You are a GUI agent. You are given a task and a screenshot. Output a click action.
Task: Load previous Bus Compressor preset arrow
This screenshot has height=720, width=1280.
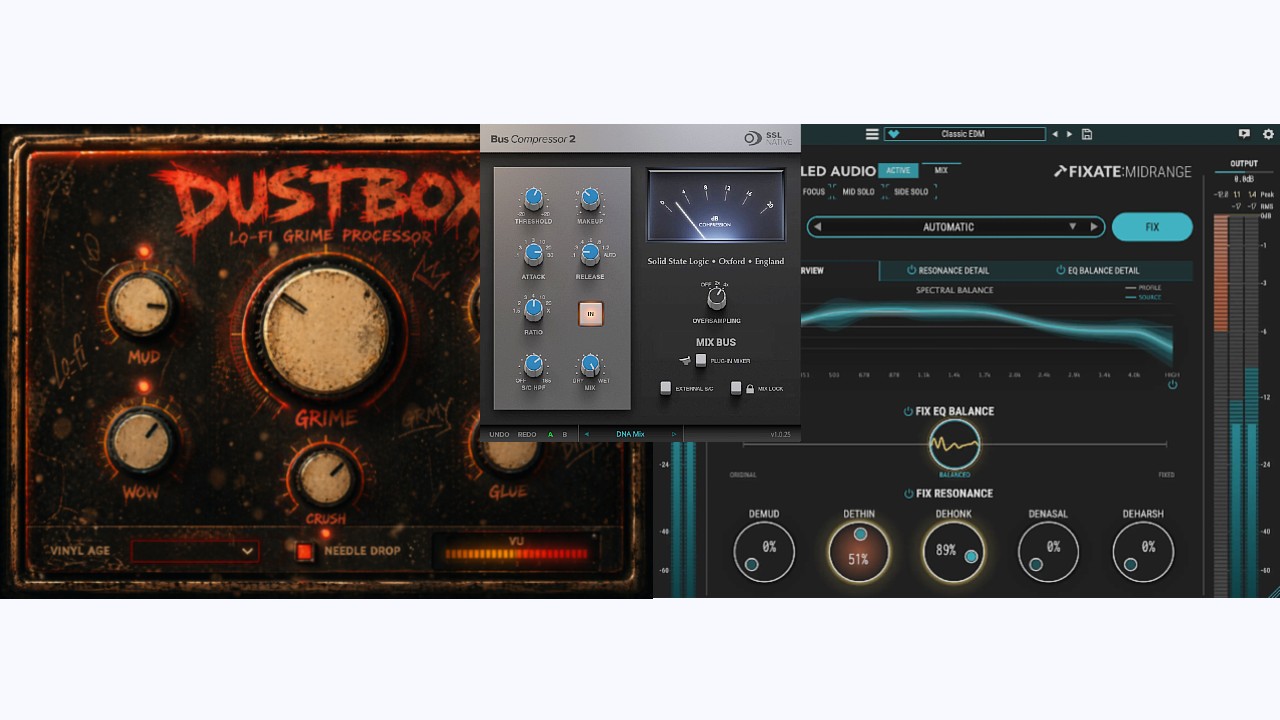587,434
